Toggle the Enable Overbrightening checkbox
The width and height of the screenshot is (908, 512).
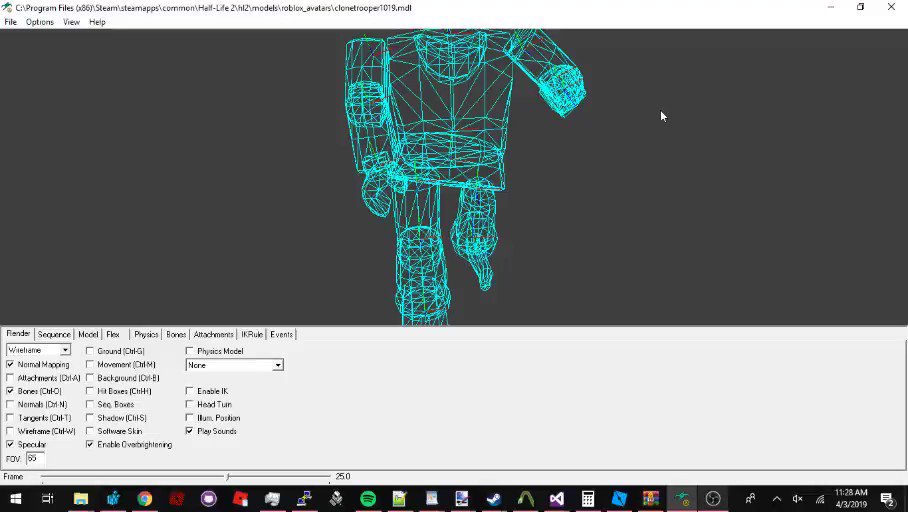click(90, 444)
